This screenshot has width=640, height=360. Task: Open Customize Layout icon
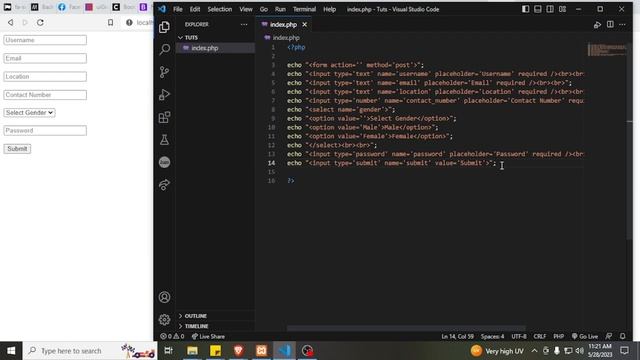[562, 9]
